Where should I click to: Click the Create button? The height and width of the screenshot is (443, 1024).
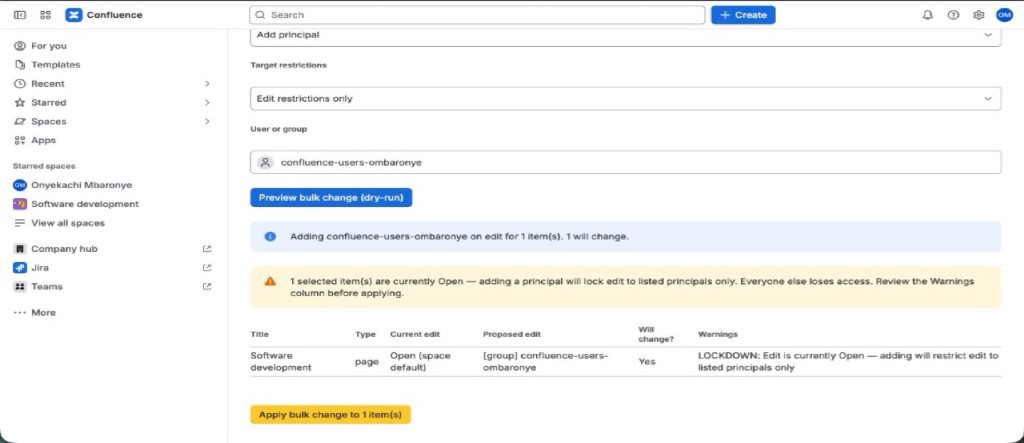[x=743, y=15]
